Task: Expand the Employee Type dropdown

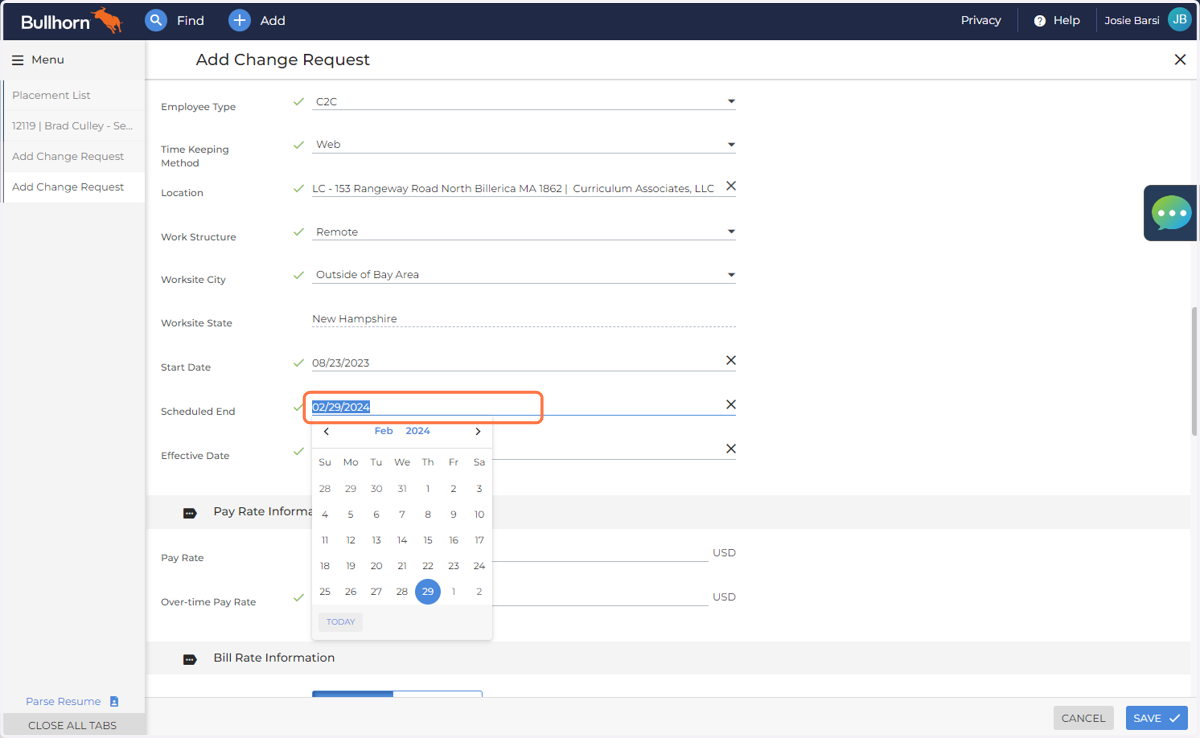Action: click(x=731, y=101)
